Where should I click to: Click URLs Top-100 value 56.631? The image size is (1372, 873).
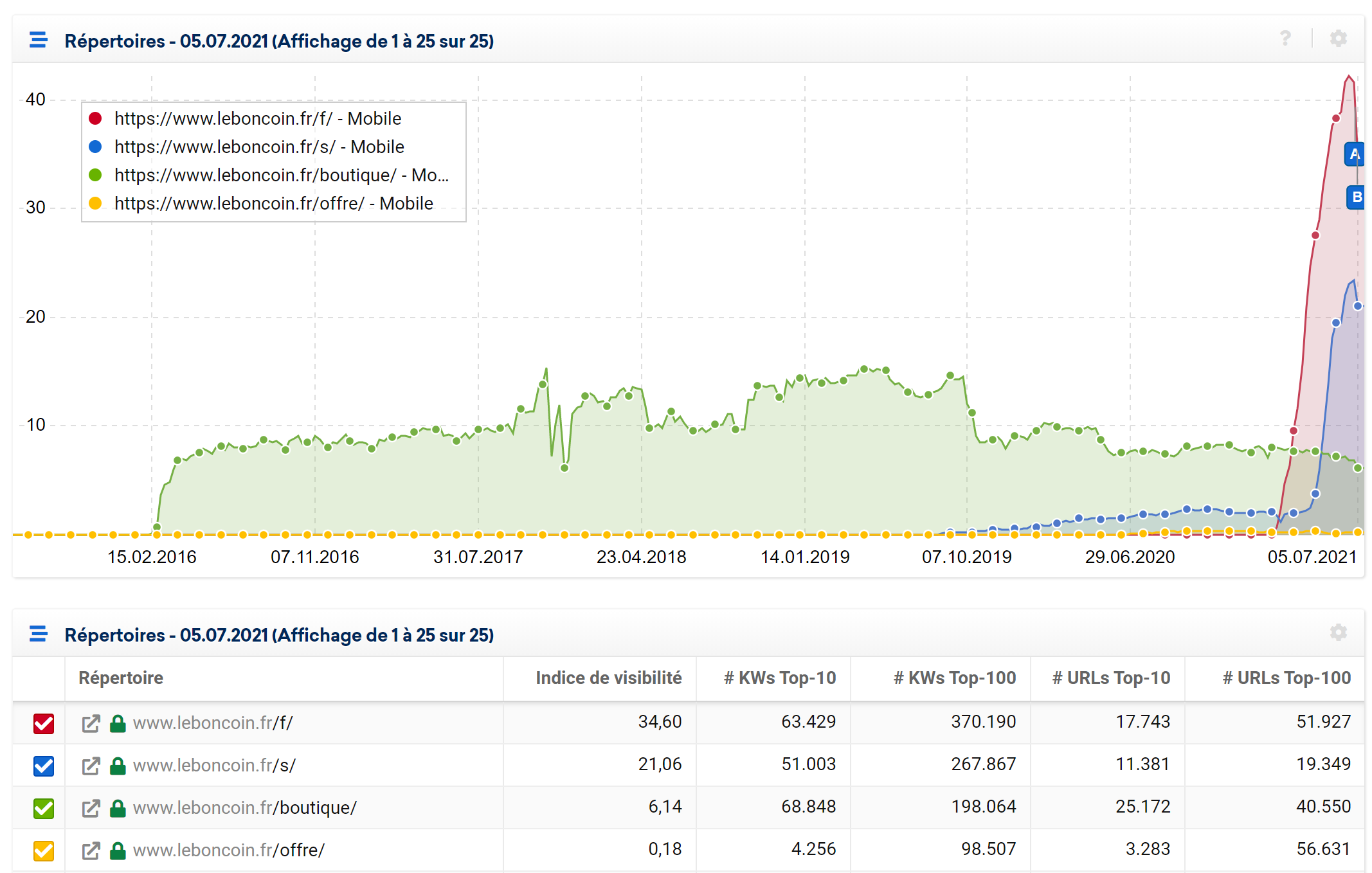click(x=1323, y=849)
